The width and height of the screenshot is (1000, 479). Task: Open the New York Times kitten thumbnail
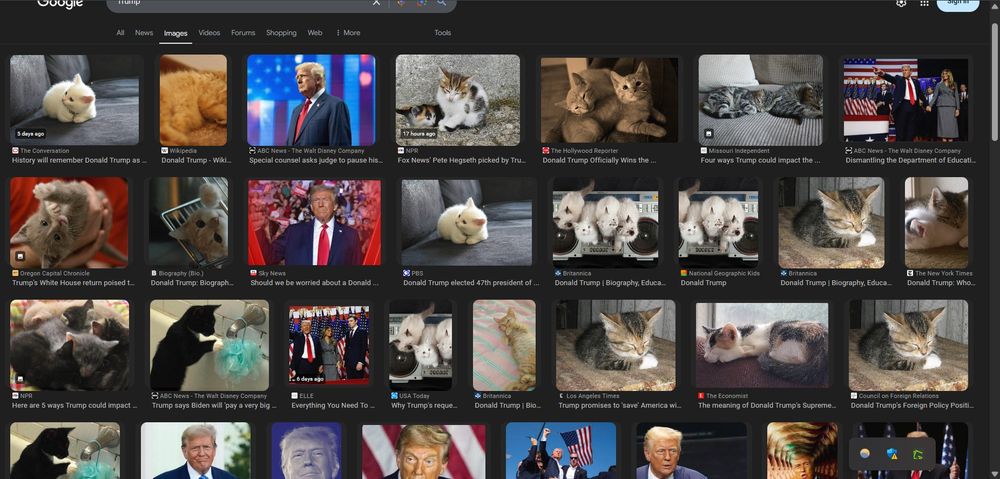[x=936, y=223]
